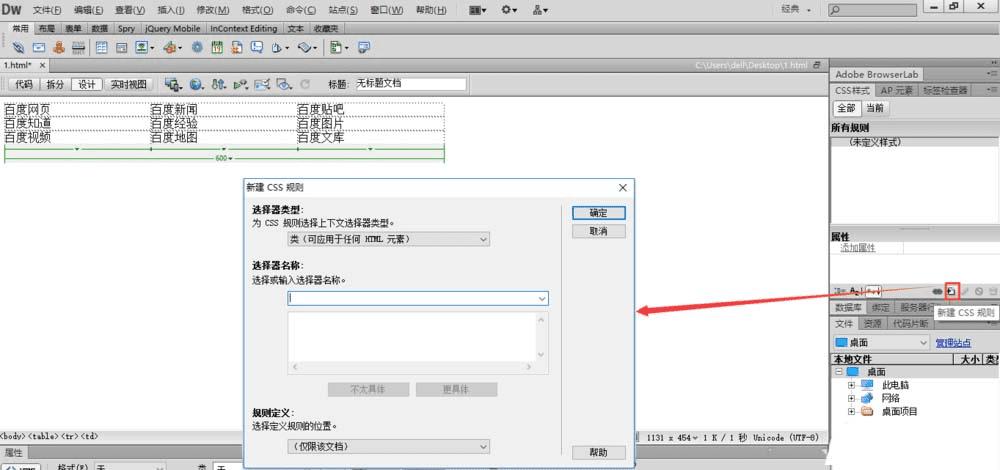The height and width of the screenshot is (470, 1000).
Task: Open the gear Extend Dreamweaver menu
Action: point(509,10)
